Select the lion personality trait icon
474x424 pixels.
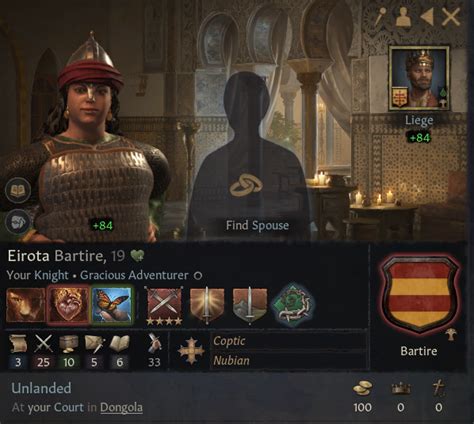26,305
